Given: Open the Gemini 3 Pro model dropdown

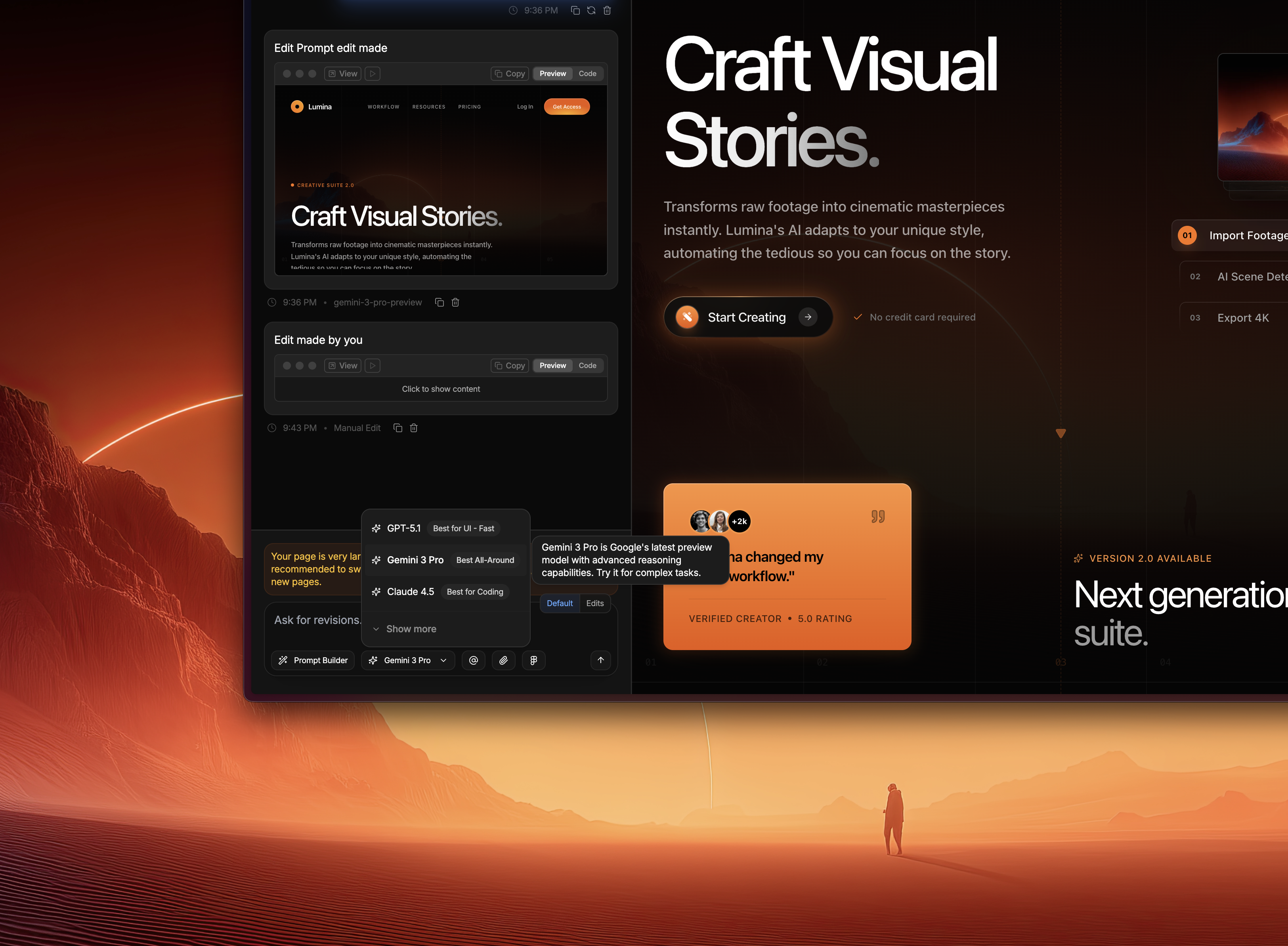Looking at the screenshot, I should (408, 660).
